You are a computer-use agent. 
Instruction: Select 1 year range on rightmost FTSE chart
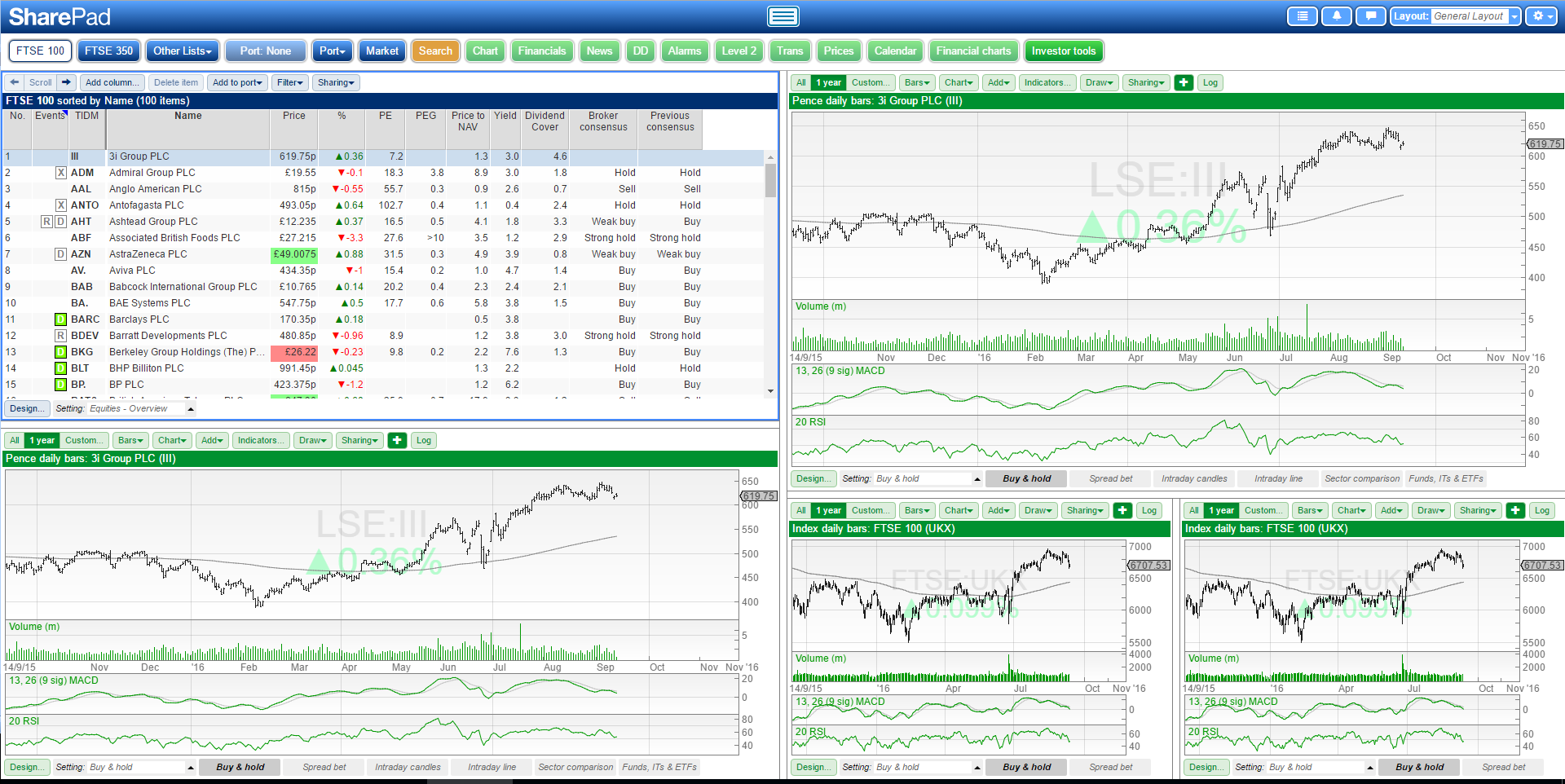1221,510
